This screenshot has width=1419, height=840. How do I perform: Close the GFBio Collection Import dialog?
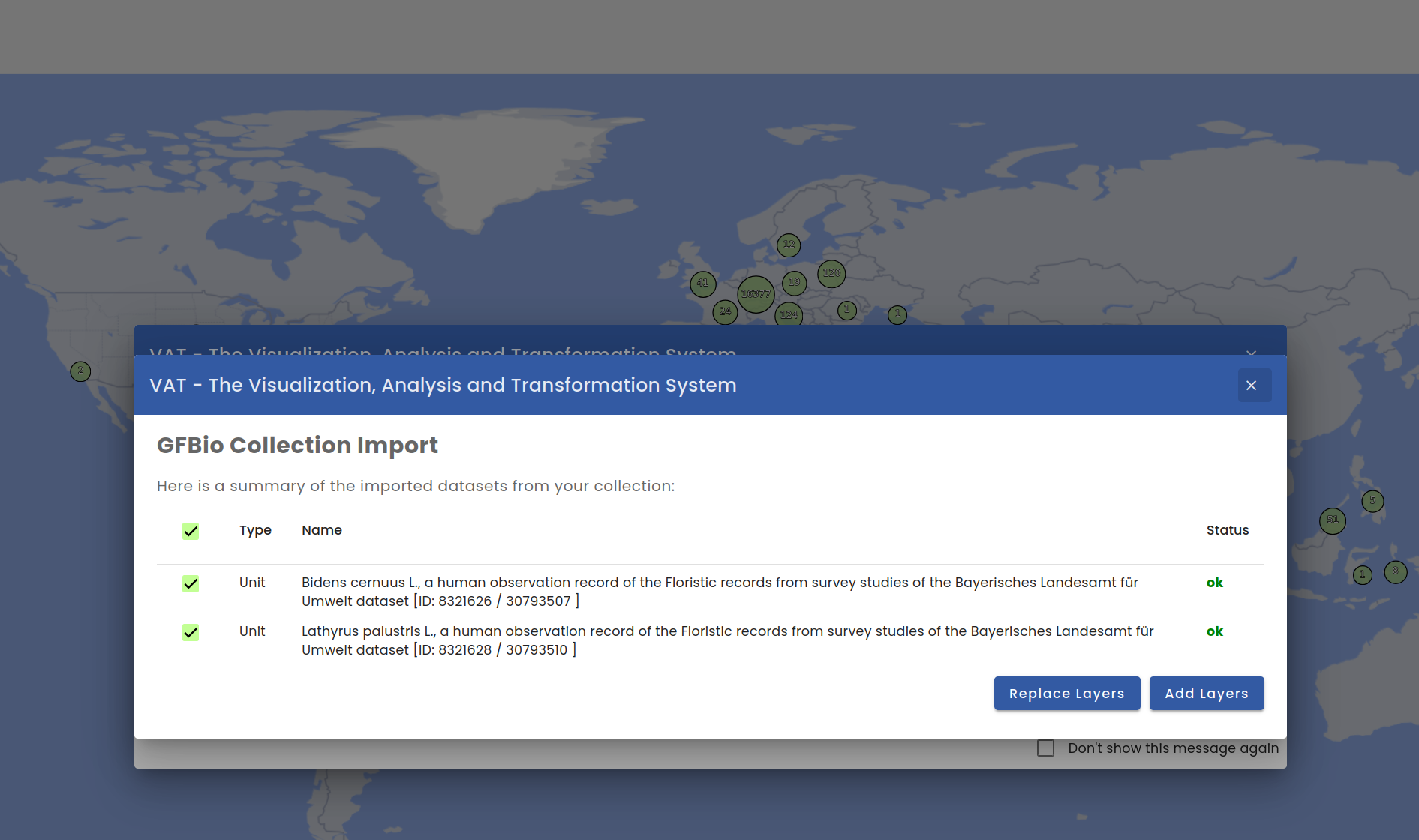[1254, 385]
